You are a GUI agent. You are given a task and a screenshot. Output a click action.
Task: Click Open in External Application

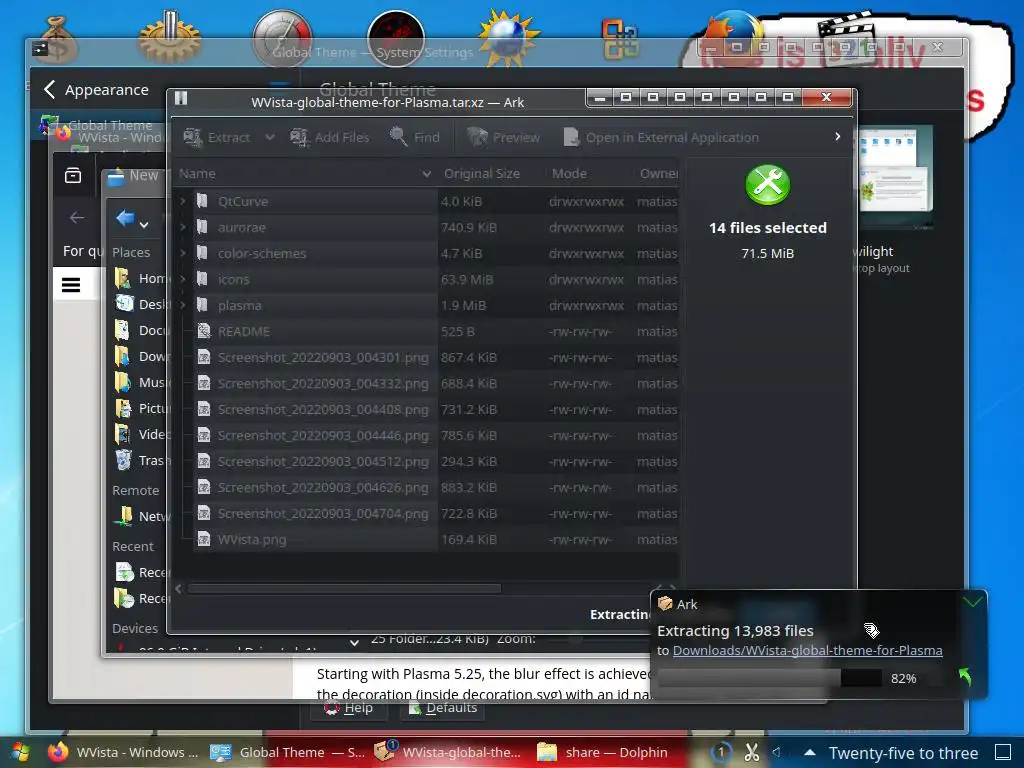pos(661,137)
